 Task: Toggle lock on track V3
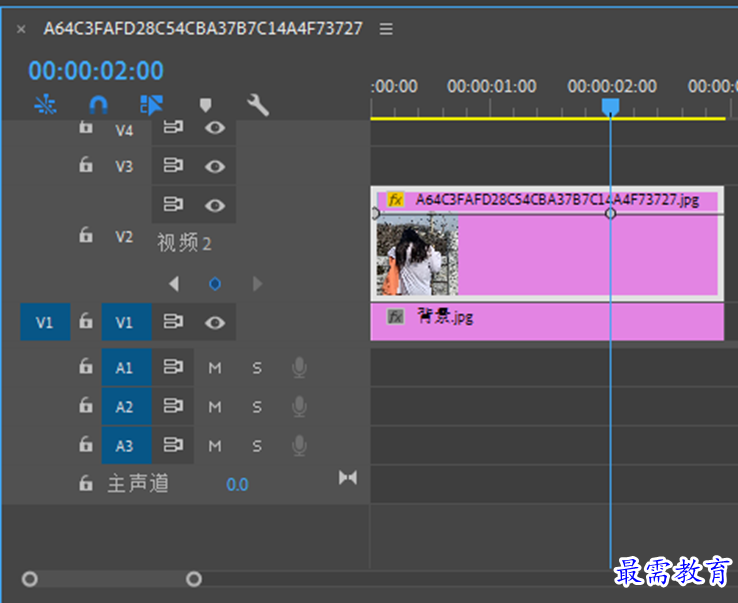coord(86,165)
